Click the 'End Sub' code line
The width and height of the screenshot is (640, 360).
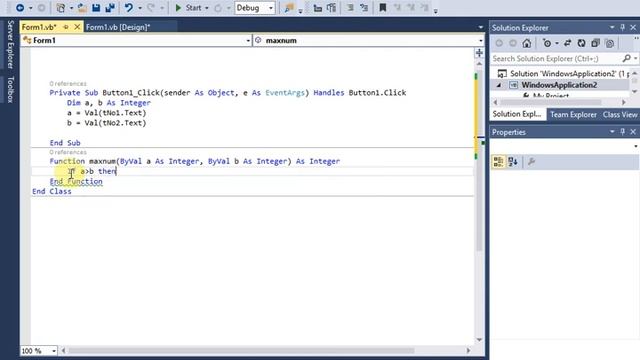[x=65, y=143]
